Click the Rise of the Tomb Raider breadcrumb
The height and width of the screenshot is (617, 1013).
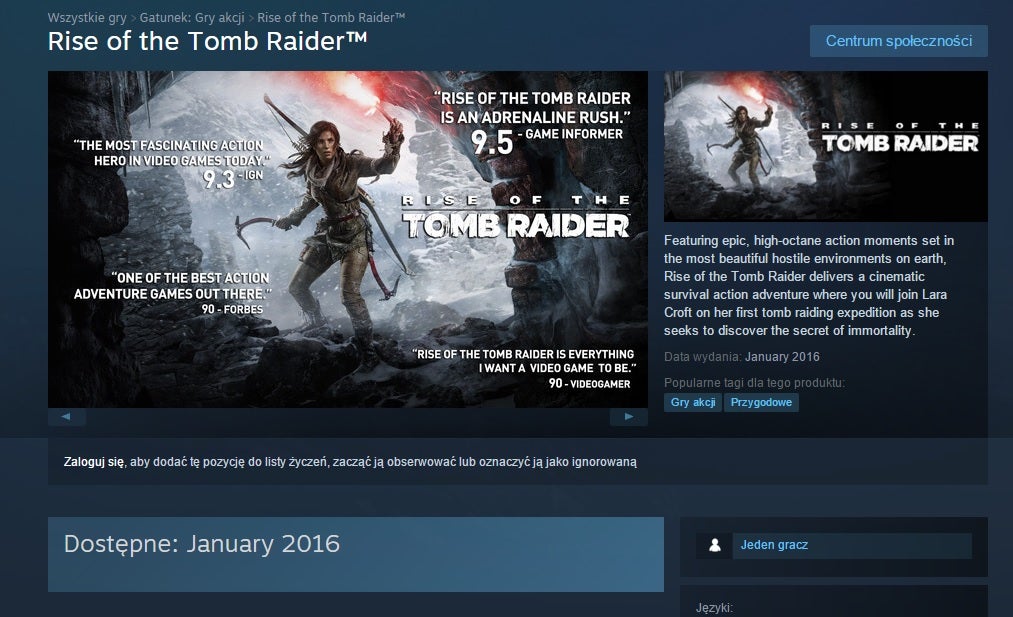point(331,17)
